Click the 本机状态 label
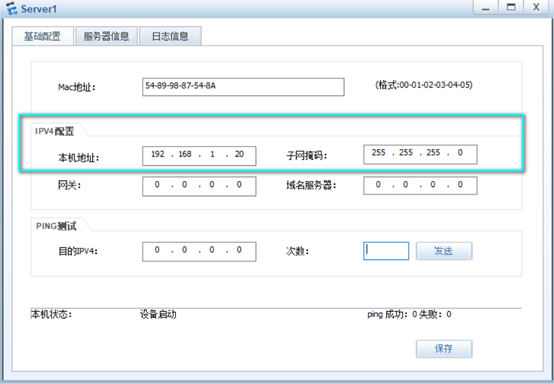This screenshot has height=384, width=554. pos(51,314)
